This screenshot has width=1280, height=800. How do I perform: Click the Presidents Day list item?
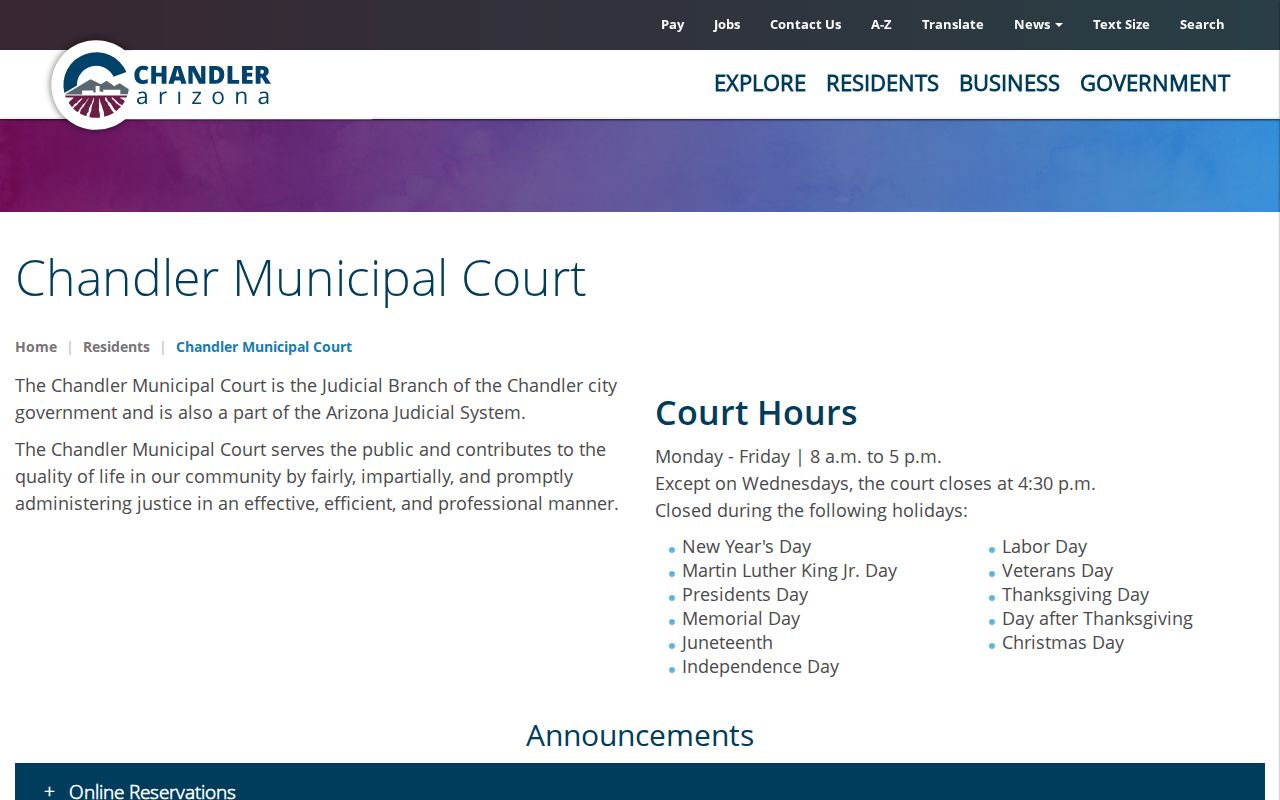click(x=745, y=595)
